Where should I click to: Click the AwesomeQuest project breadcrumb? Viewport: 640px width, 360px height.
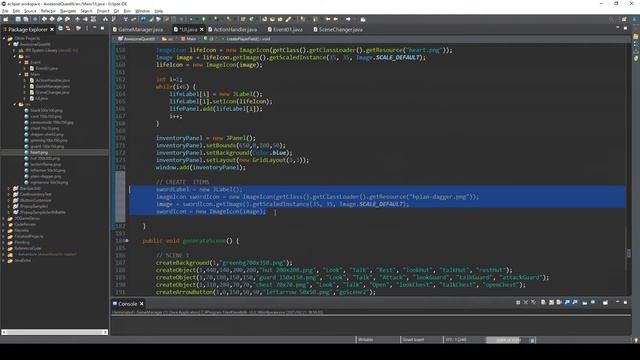point(137,39)
